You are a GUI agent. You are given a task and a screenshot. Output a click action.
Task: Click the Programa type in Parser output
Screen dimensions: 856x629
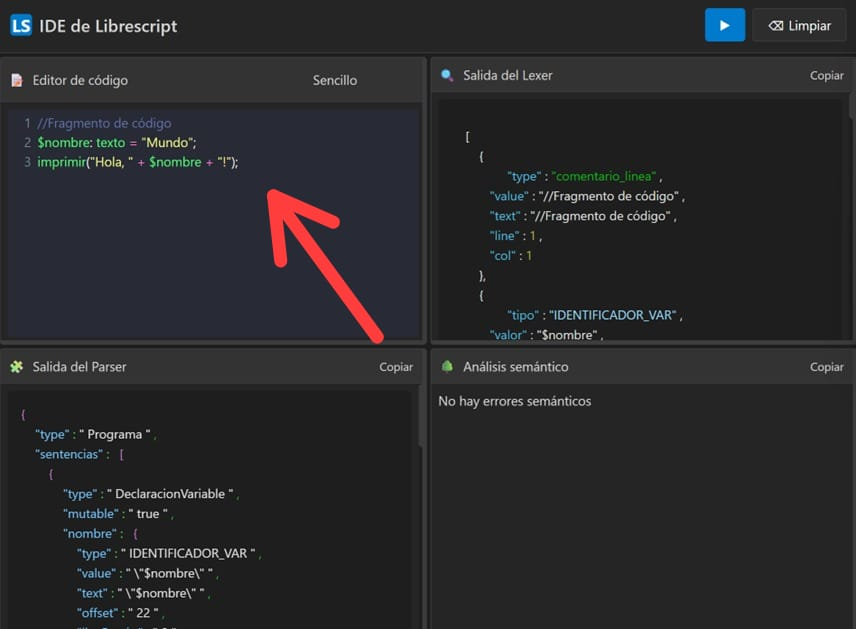[115, 435]
